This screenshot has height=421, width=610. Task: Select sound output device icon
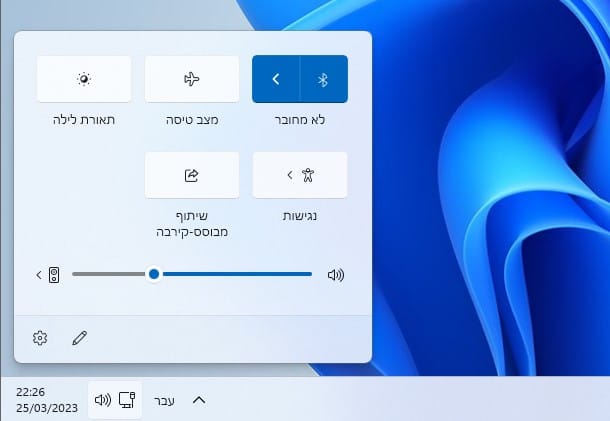[54, 275]
